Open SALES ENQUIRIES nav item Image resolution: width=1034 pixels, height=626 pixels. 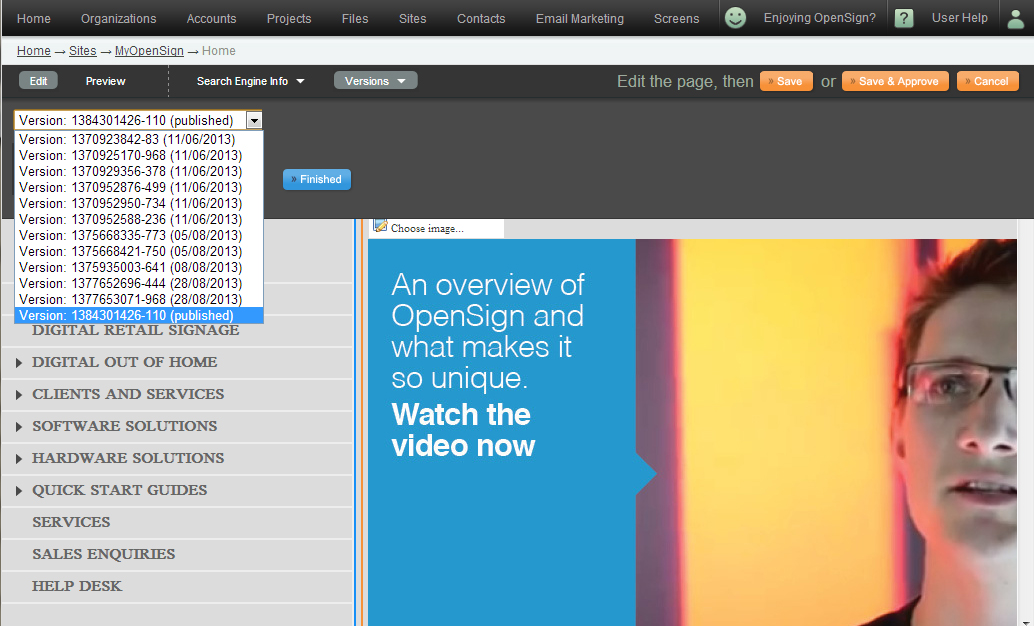pos(104,554)
